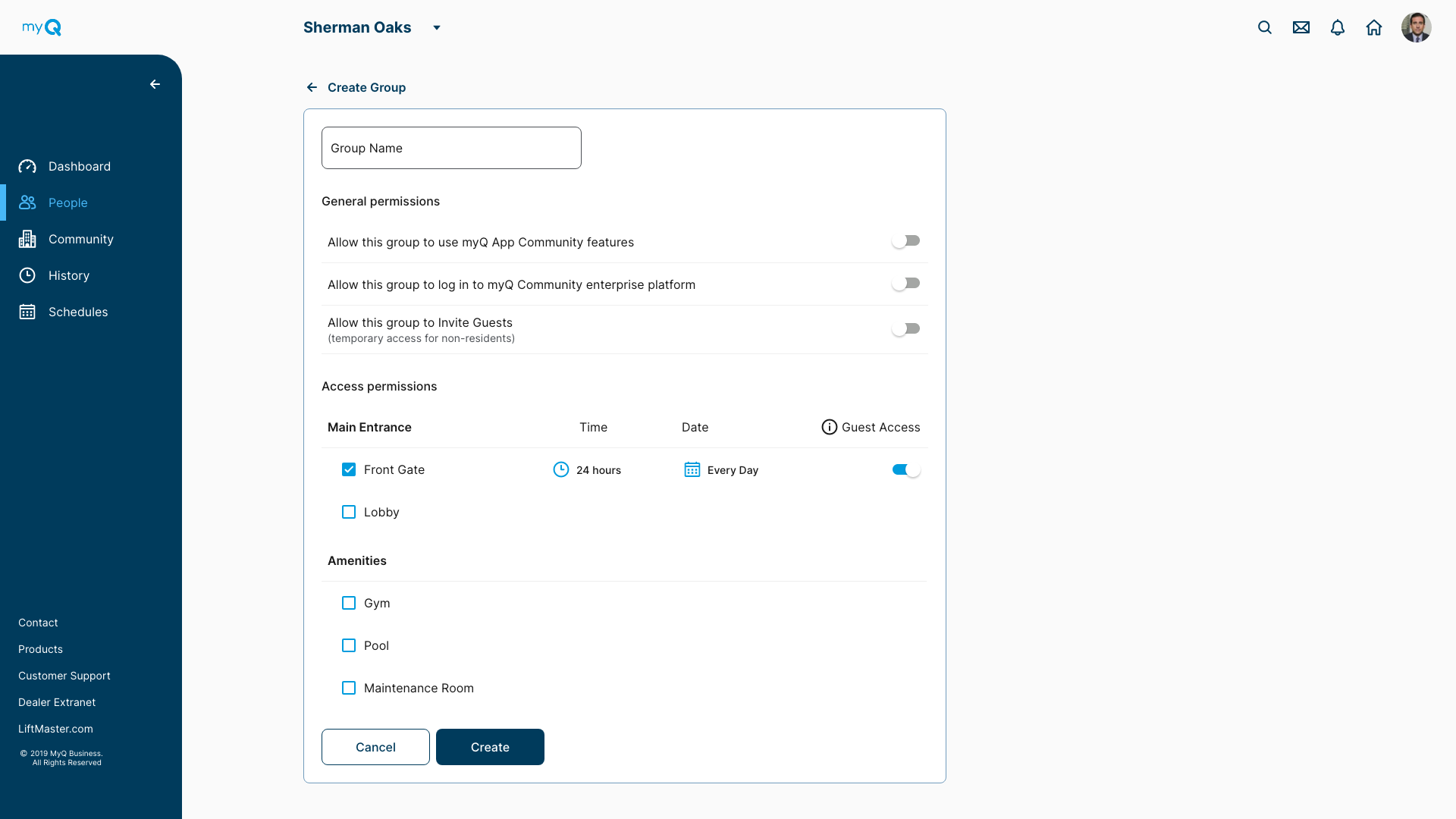
Task: Toggle Invite Guests permission on
Action: point(905,329)
